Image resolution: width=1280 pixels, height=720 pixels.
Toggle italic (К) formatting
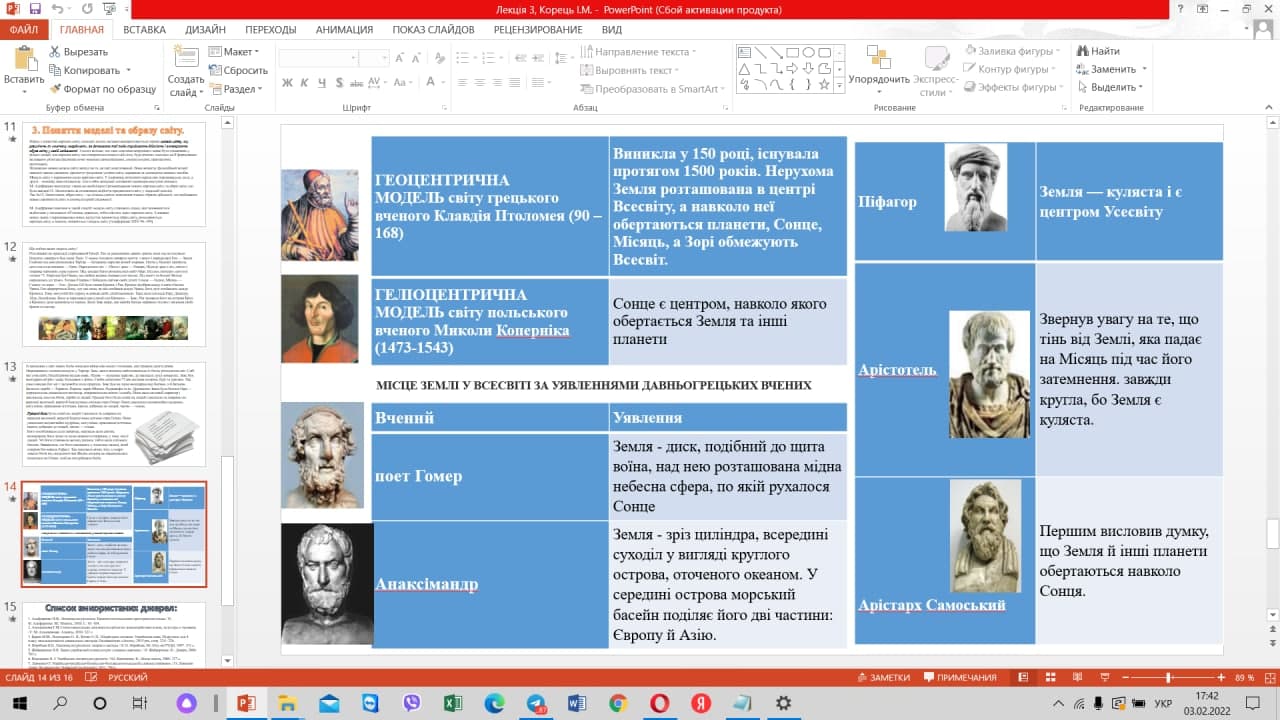[x=305, y=83]
